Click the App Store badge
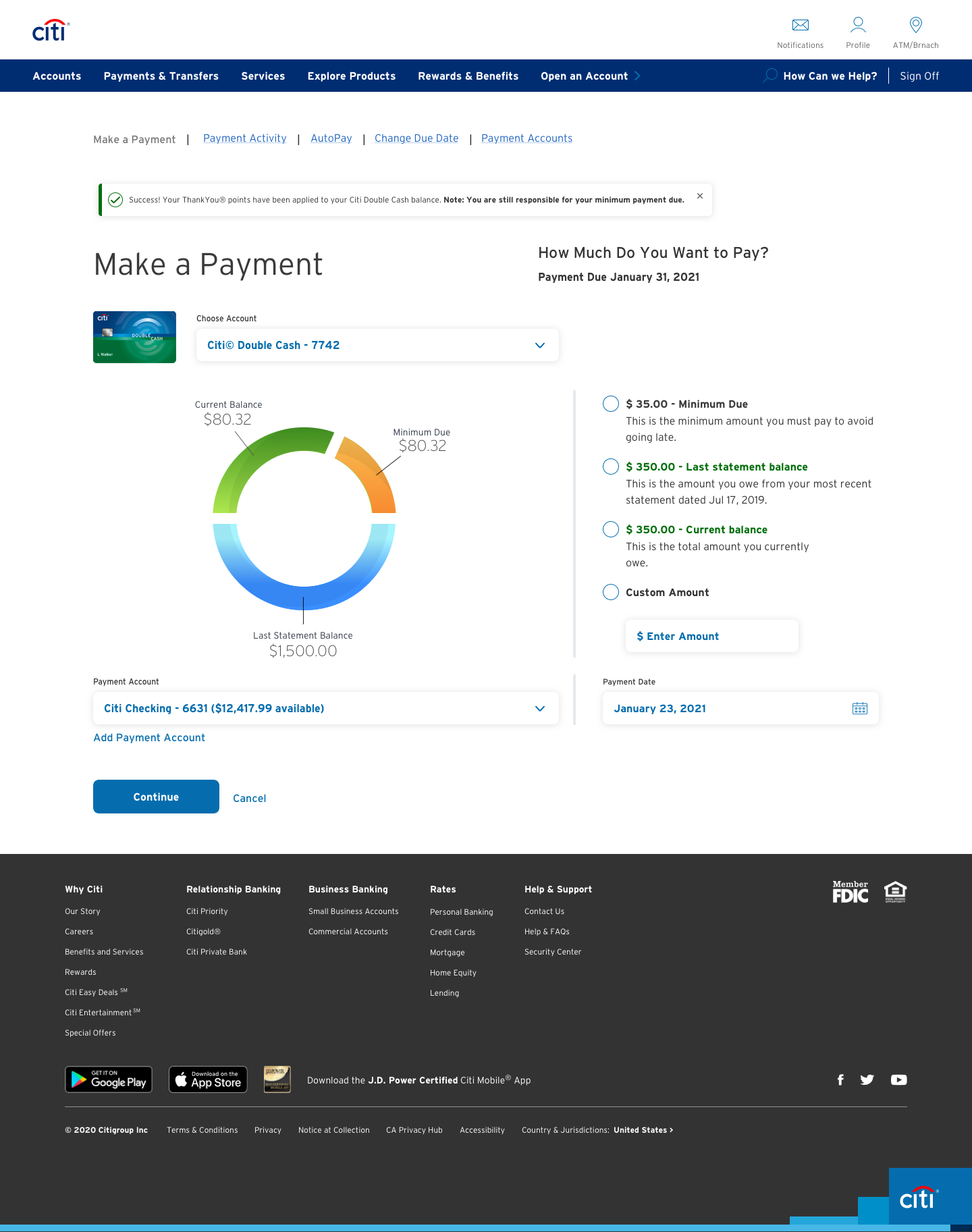This screenshot has height=1232, width=972. point(208,1079)
